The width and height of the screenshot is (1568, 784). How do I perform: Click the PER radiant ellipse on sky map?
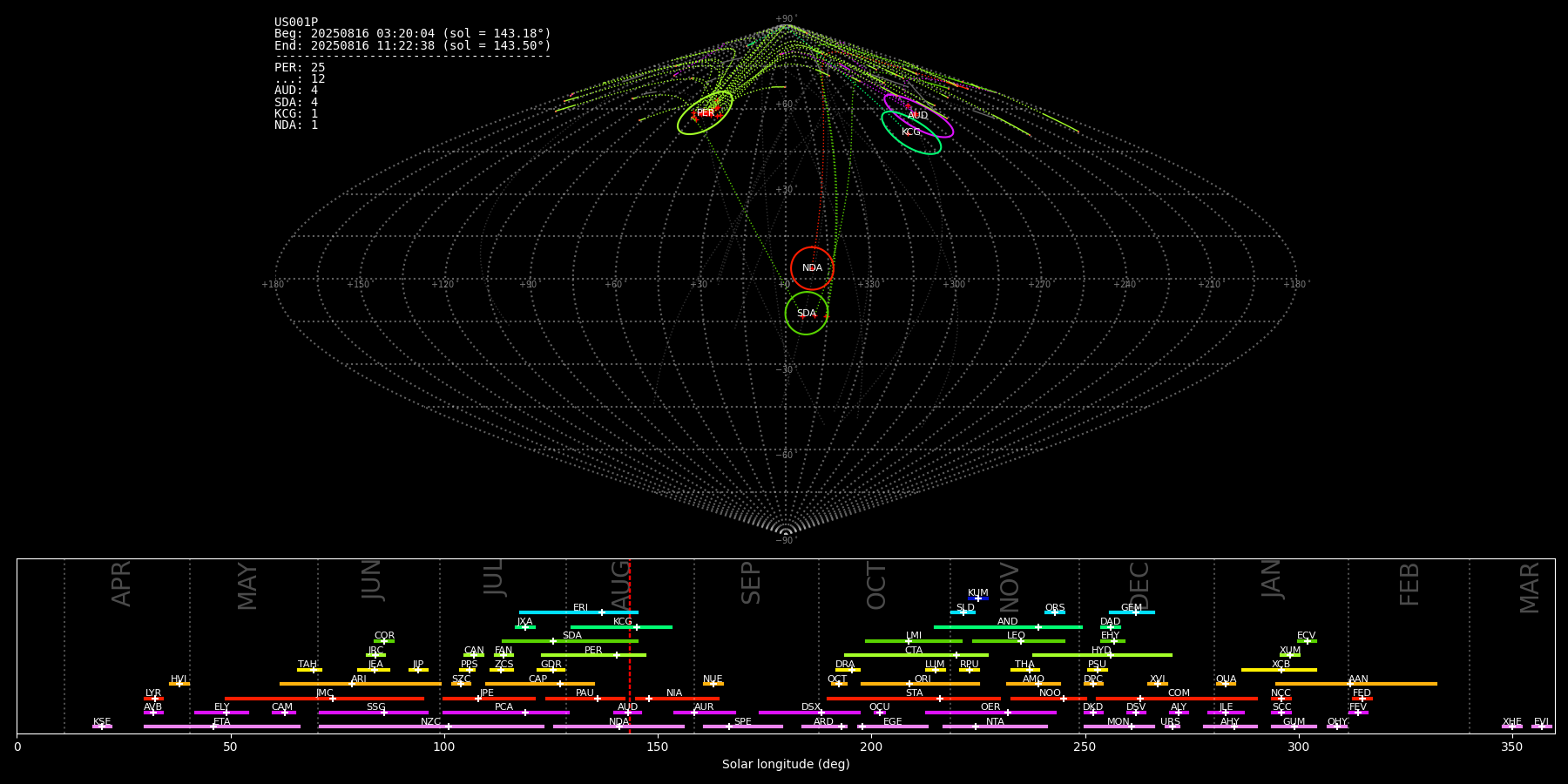pos(705,113)
